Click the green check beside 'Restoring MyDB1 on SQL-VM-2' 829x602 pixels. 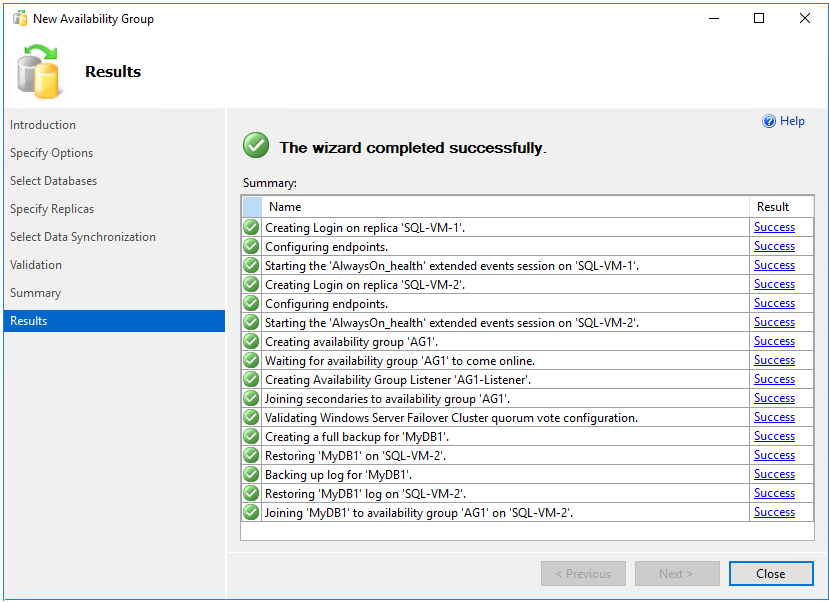(250, 454)
